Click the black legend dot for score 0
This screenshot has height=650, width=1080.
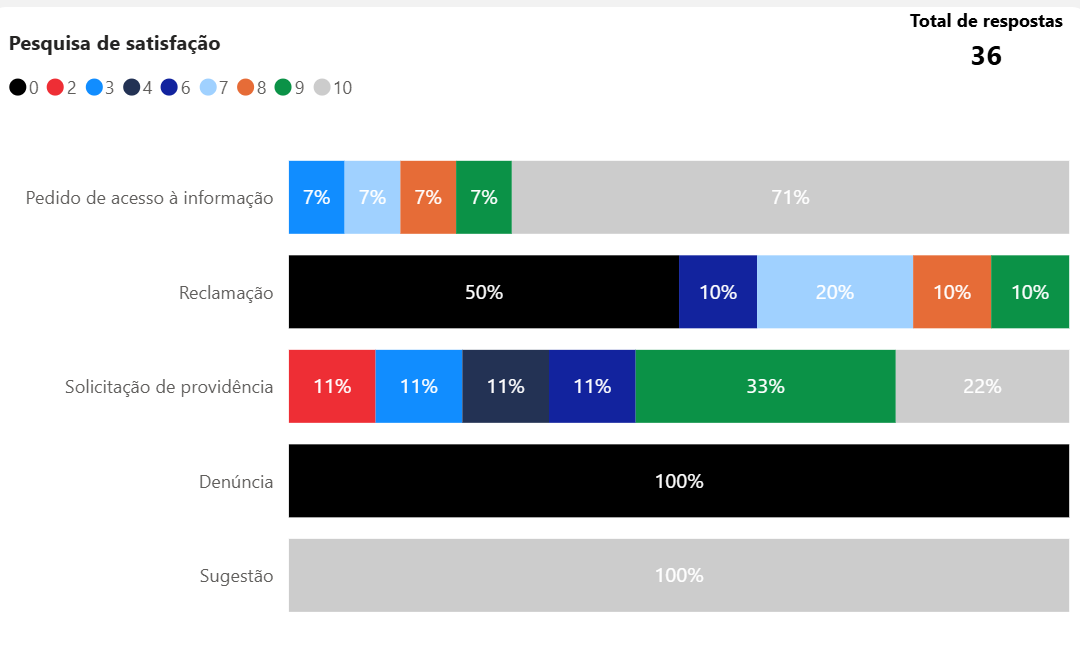[18, 88]
